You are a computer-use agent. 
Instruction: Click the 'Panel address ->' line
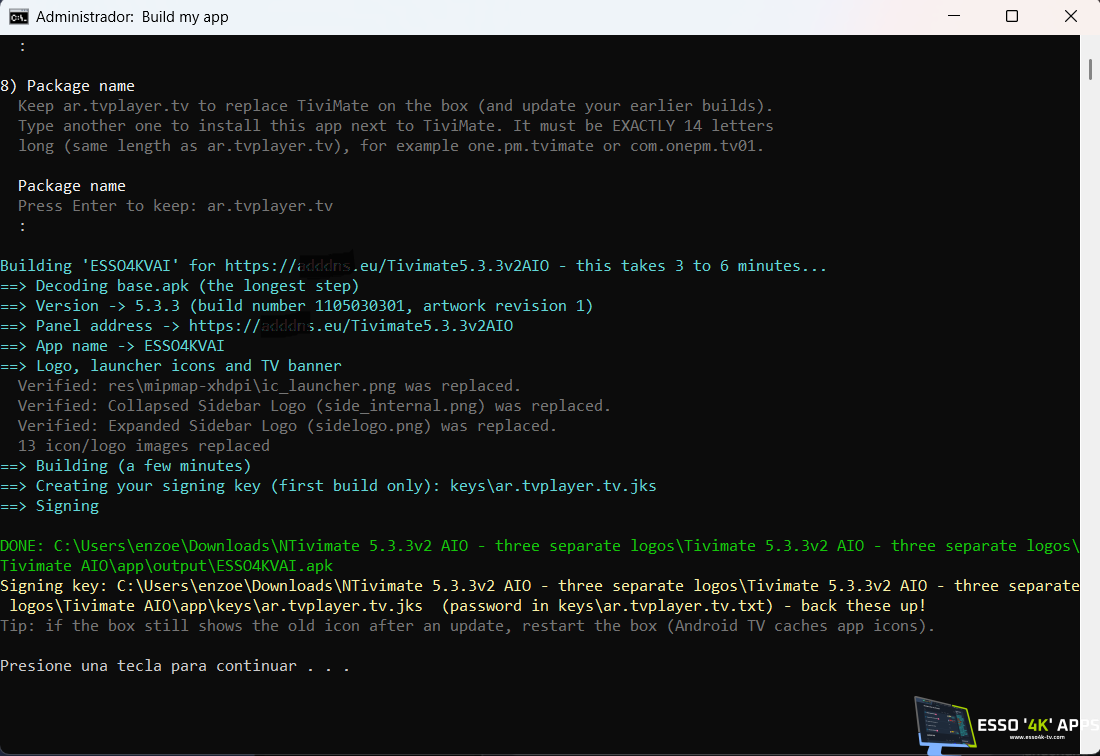click(257, 326)
